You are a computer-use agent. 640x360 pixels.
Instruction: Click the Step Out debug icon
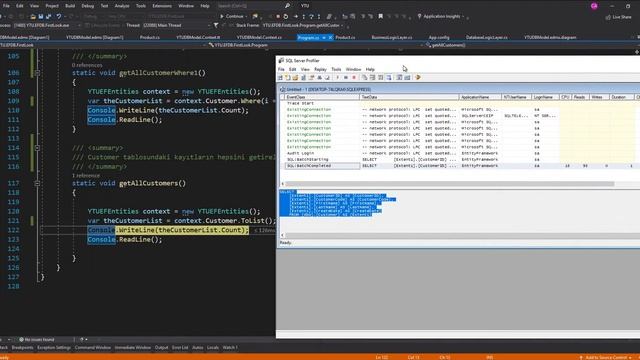(319, 17)
